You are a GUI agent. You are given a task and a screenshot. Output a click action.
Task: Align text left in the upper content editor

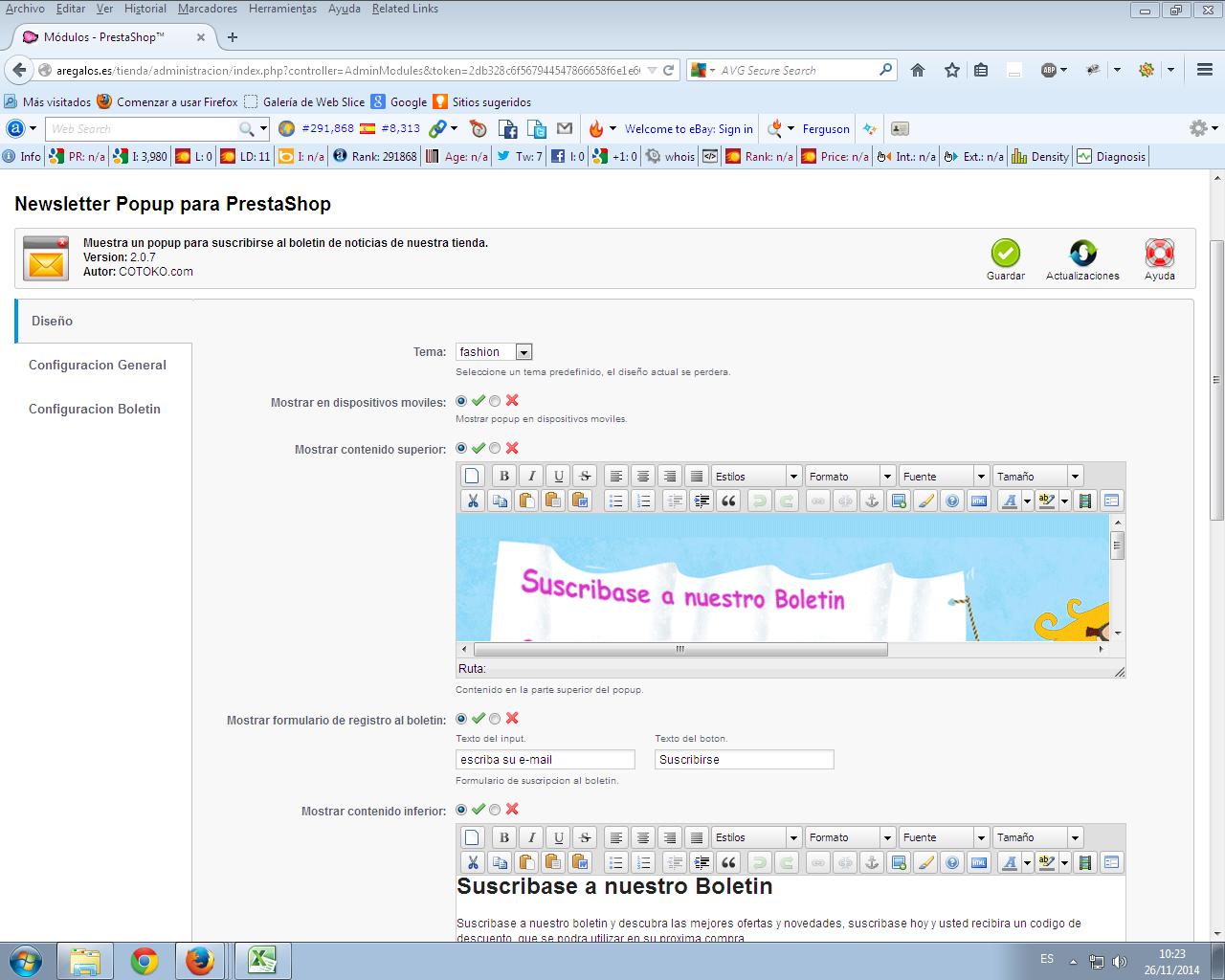pos(616,476)
